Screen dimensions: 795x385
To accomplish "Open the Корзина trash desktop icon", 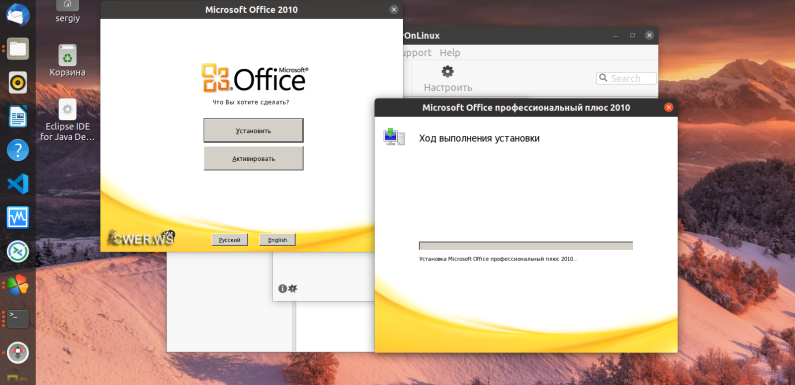I will click(x=67, y=60).
